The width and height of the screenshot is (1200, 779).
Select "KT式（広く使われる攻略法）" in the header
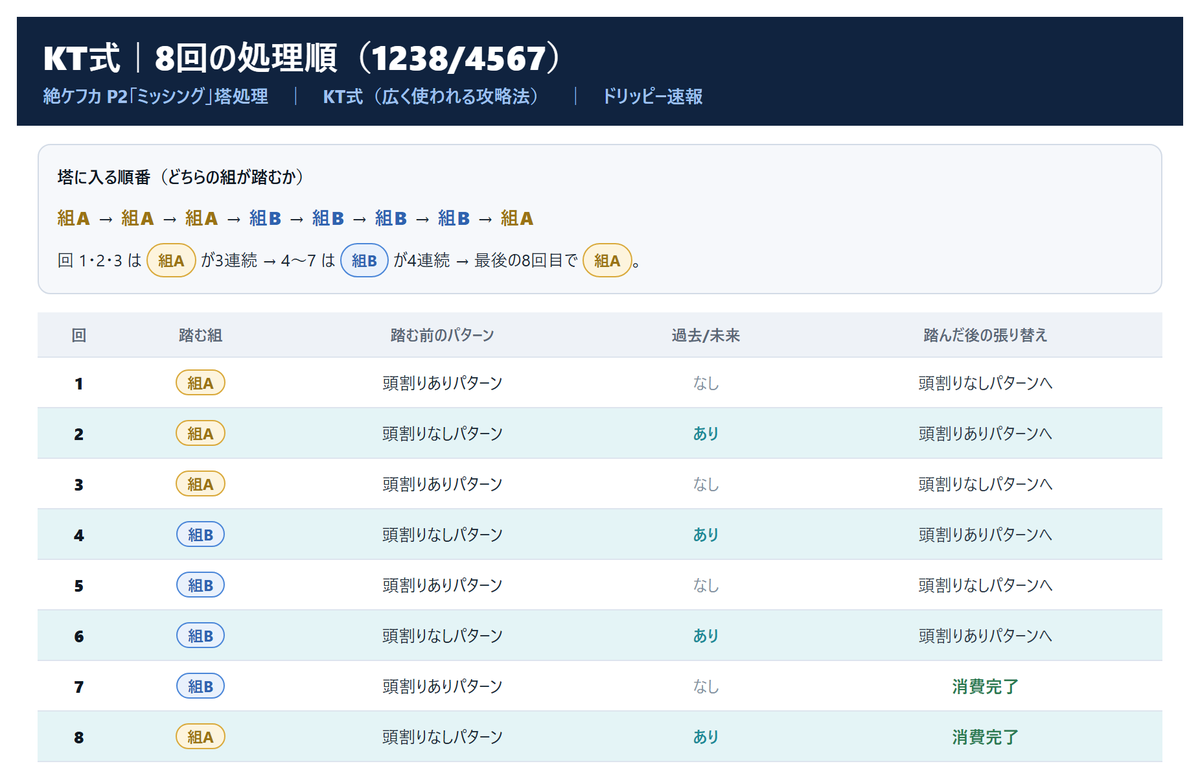(x=432, y=97)
